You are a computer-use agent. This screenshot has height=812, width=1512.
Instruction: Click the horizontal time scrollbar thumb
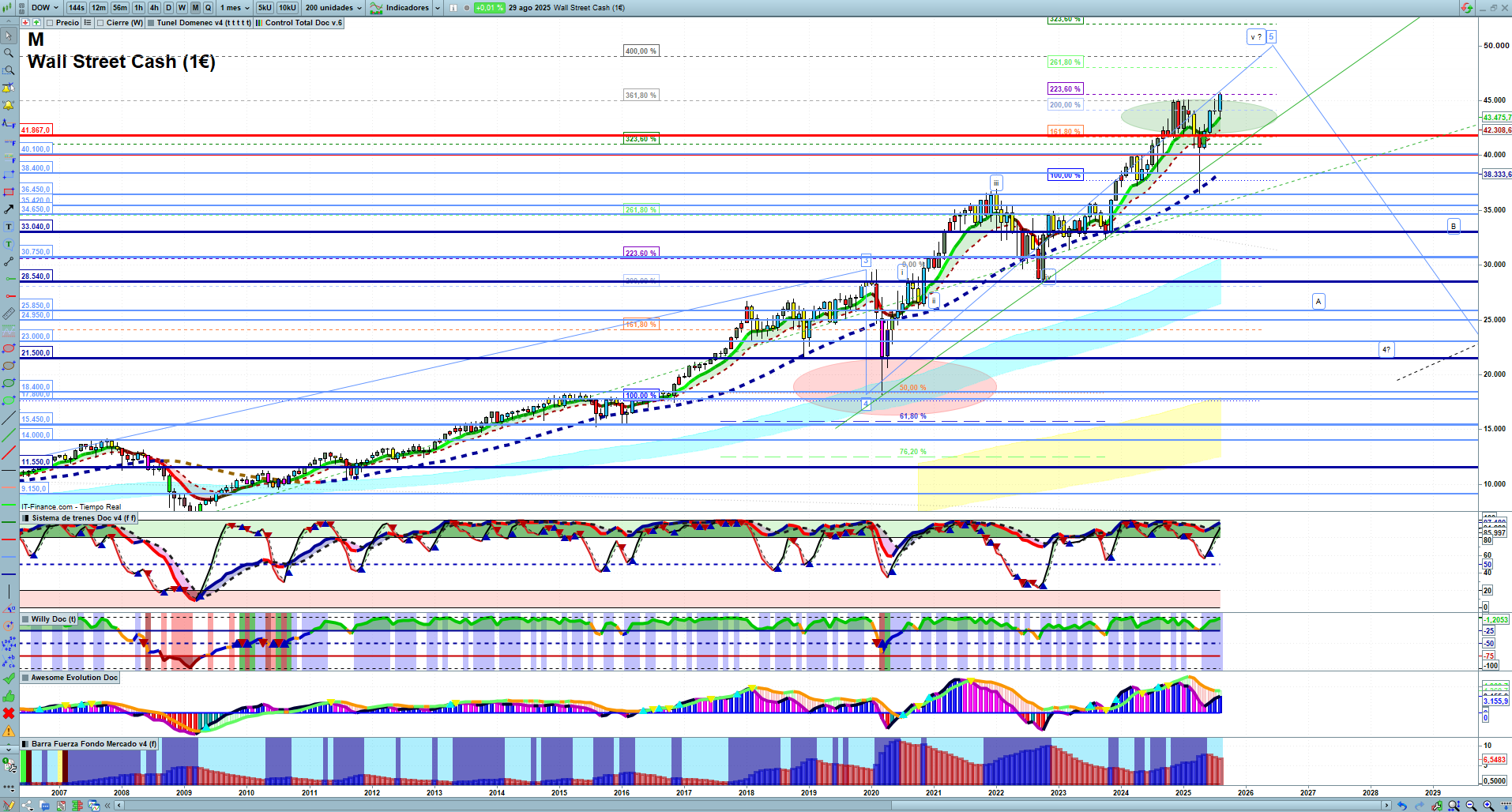pos(1138,806)
